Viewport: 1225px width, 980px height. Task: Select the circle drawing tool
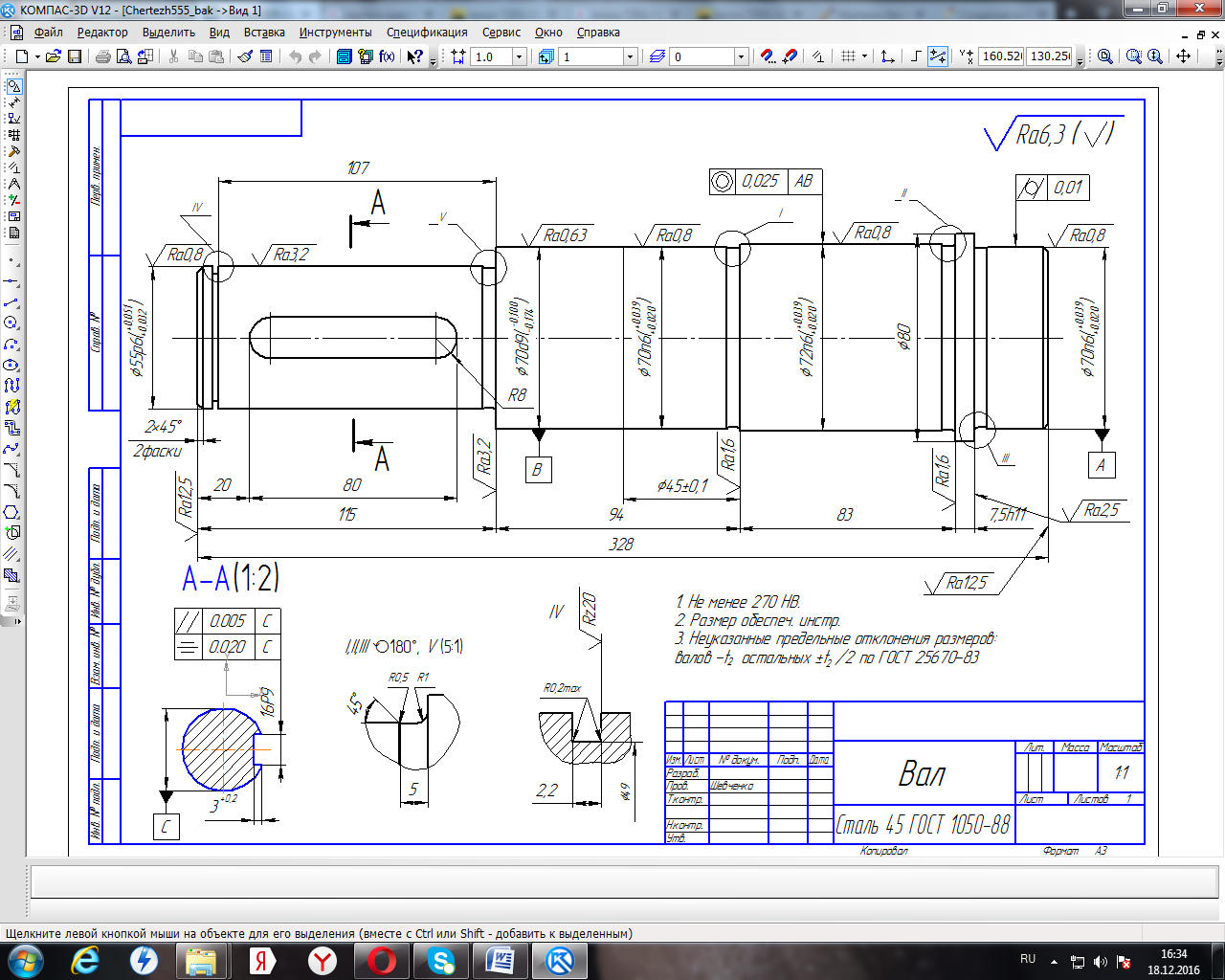(x=11, y=323)
